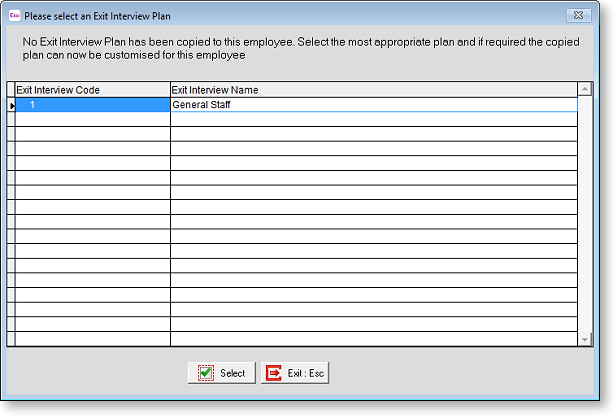
Task: Click the row pointer arrow beside code 1
Action: coord(11,104)
